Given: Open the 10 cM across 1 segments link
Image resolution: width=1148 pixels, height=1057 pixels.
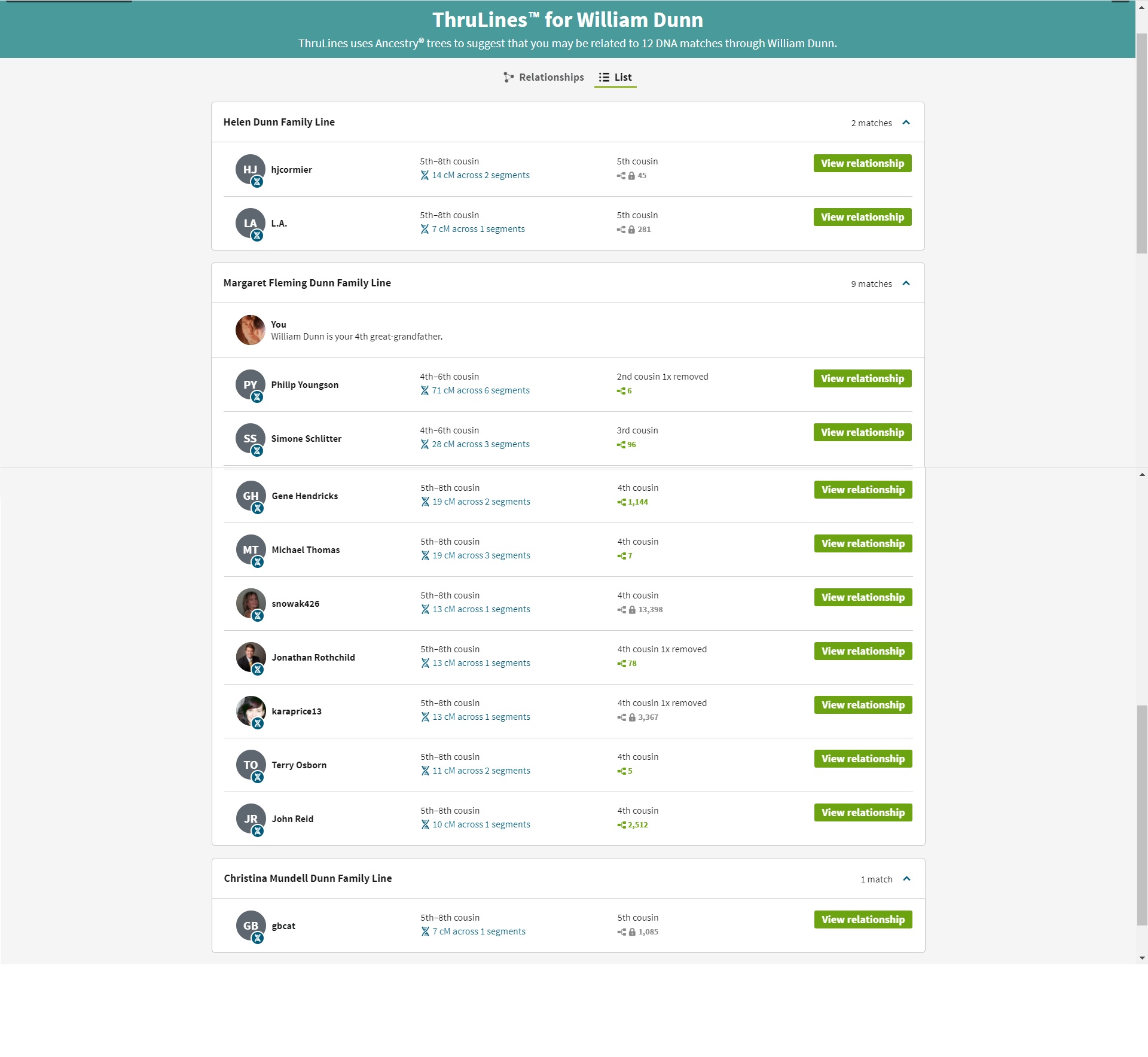Looking at the screenshot, I should (x=476, y=824).
